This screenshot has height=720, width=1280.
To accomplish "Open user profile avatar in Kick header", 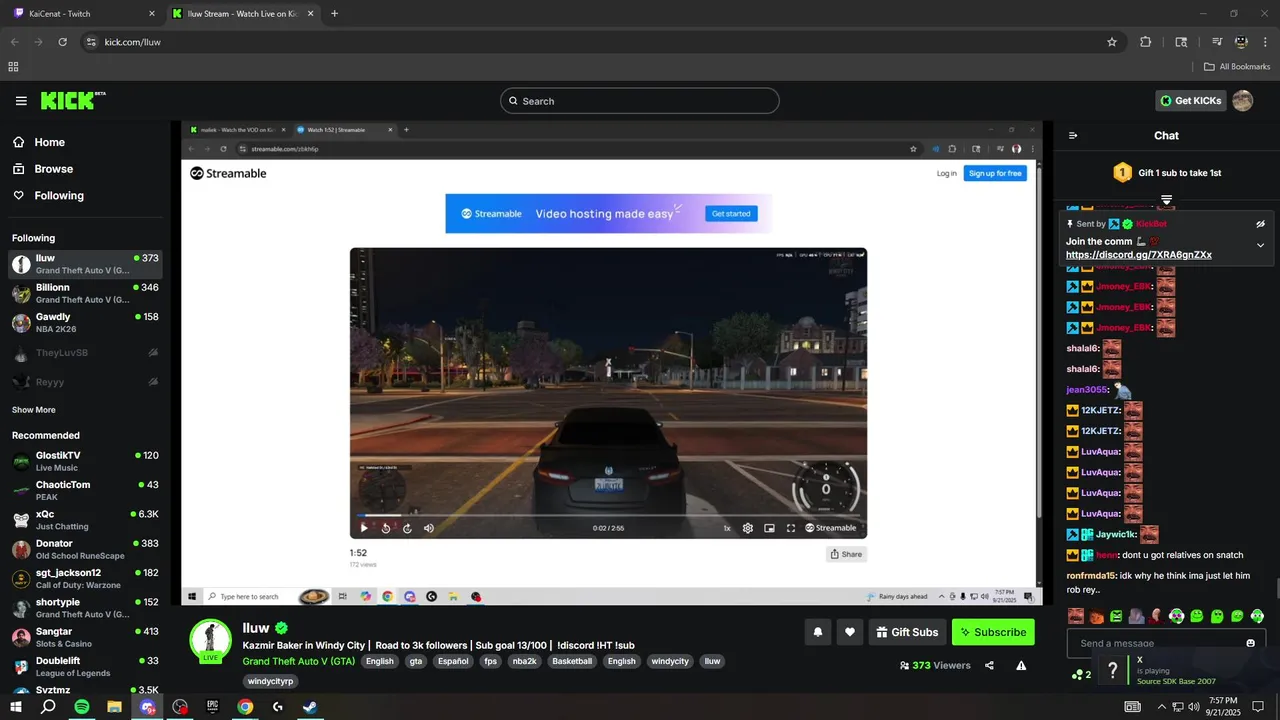I will click(x=1242, y=100).
